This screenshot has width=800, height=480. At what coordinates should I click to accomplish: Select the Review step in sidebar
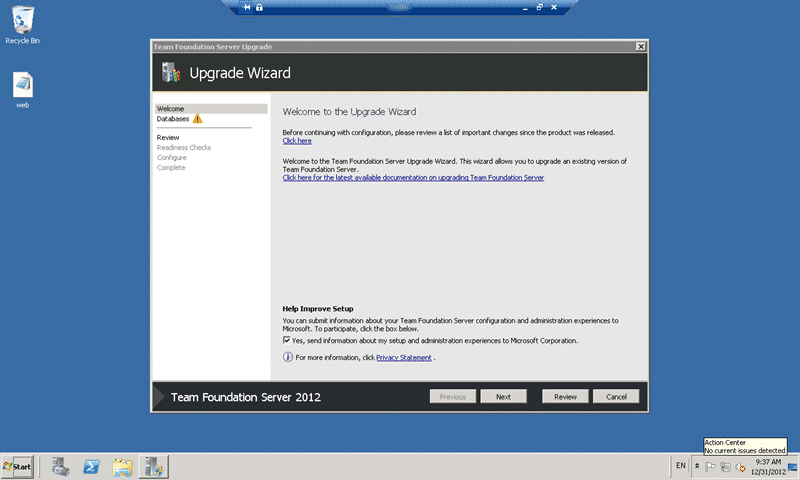[168, 137]
